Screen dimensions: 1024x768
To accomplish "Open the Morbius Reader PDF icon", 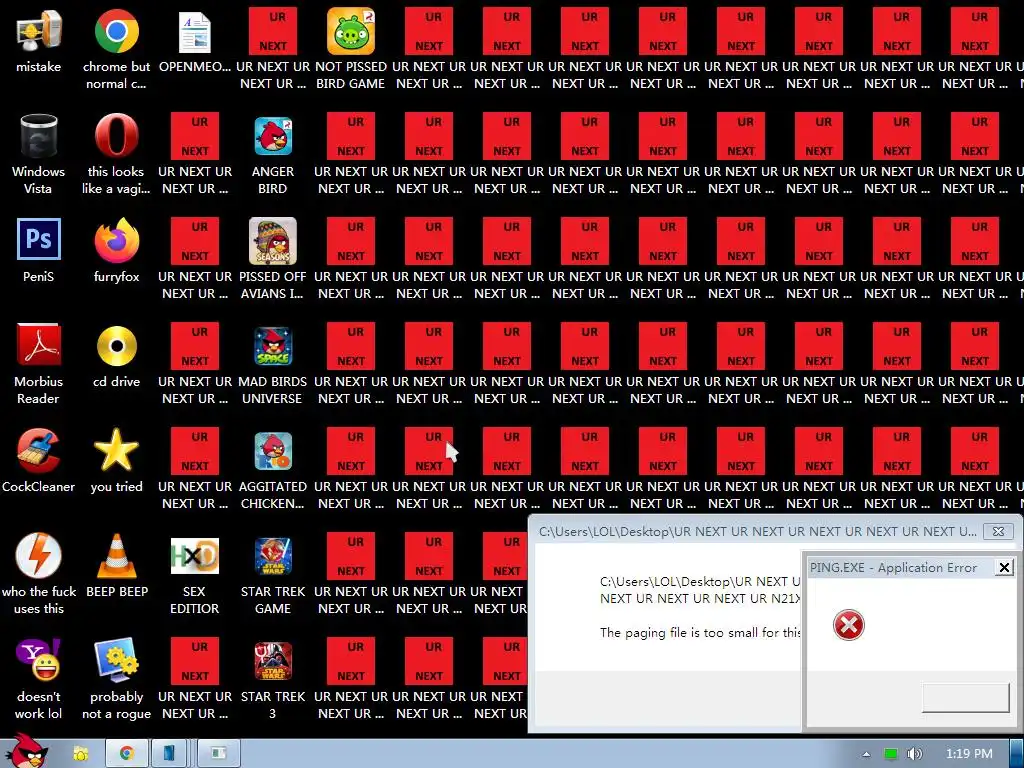I will (x=39, y=344).
